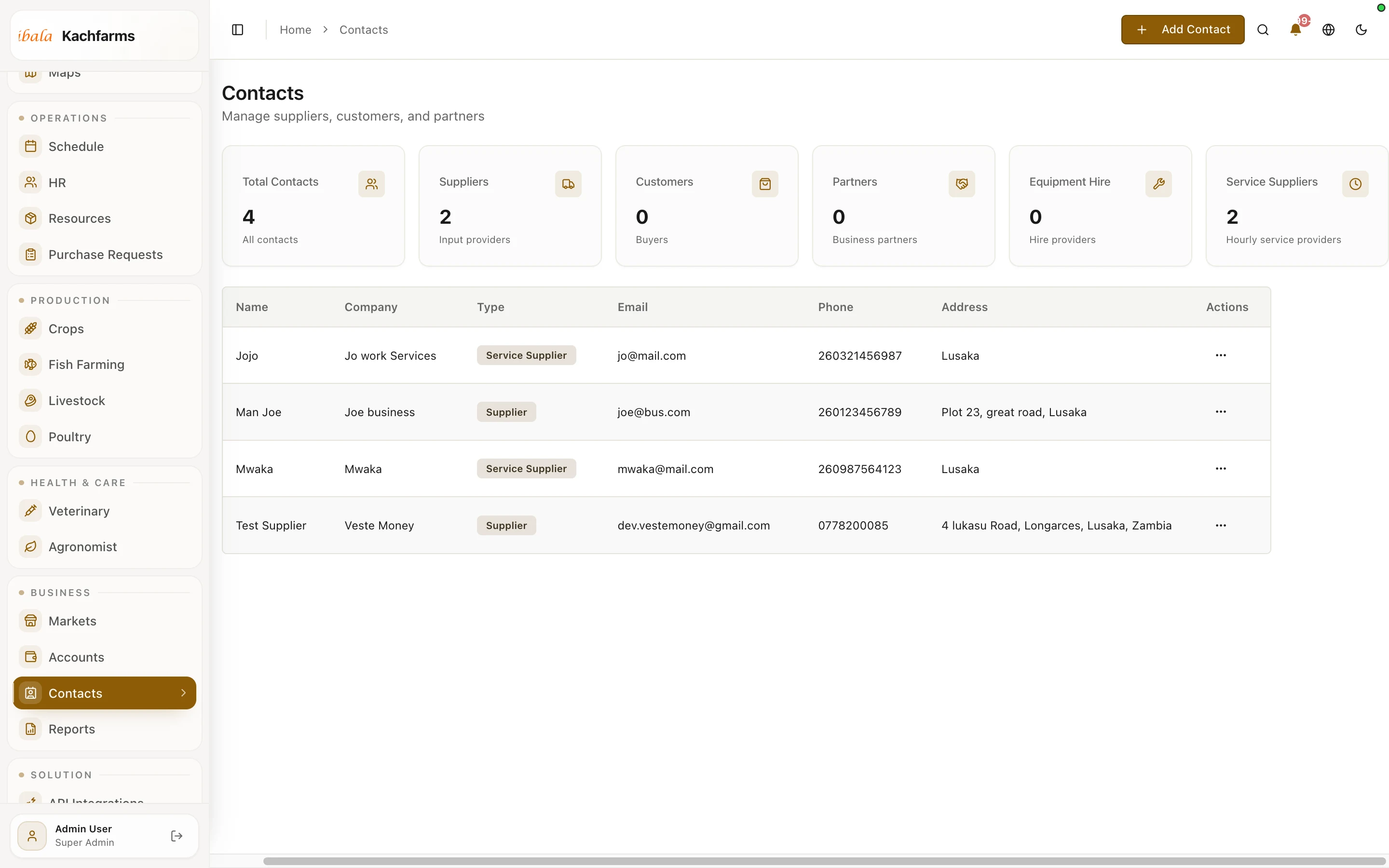Open HR in the sidebar

coord(105,183)
